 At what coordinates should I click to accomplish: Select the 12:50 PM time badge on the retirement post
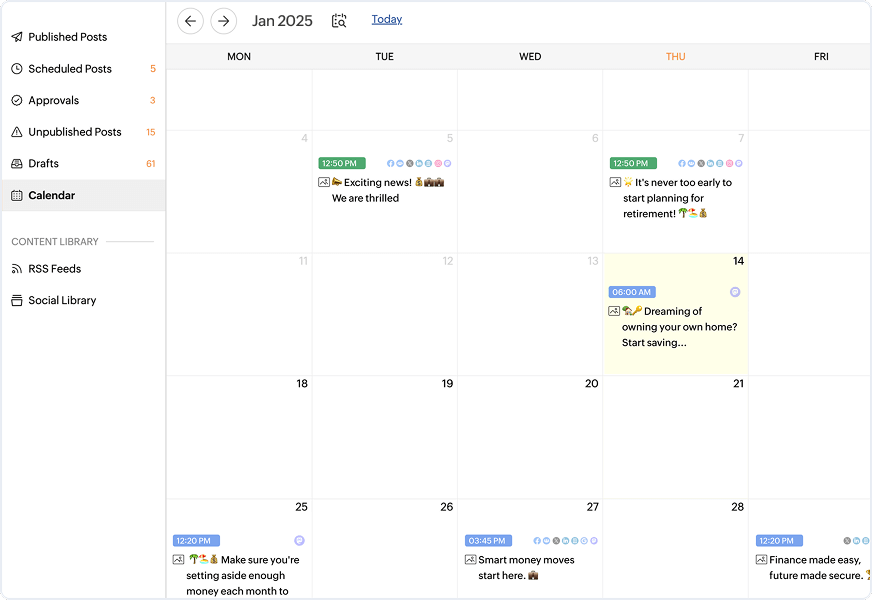click(x=632, y=163)
